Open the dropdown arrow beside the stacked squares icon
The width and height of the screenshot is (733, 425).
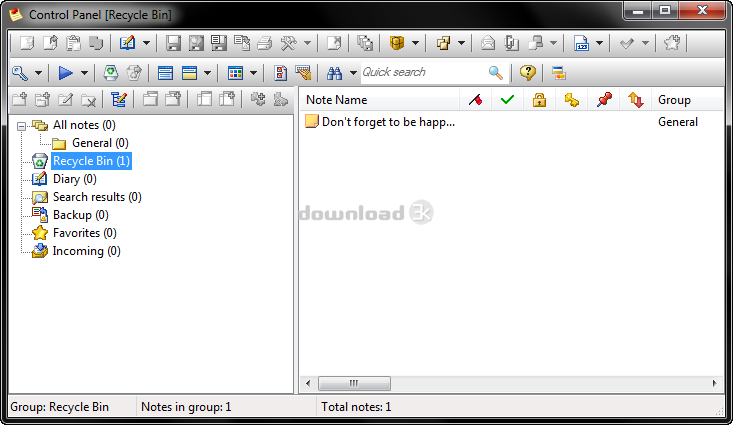(461, 43)
